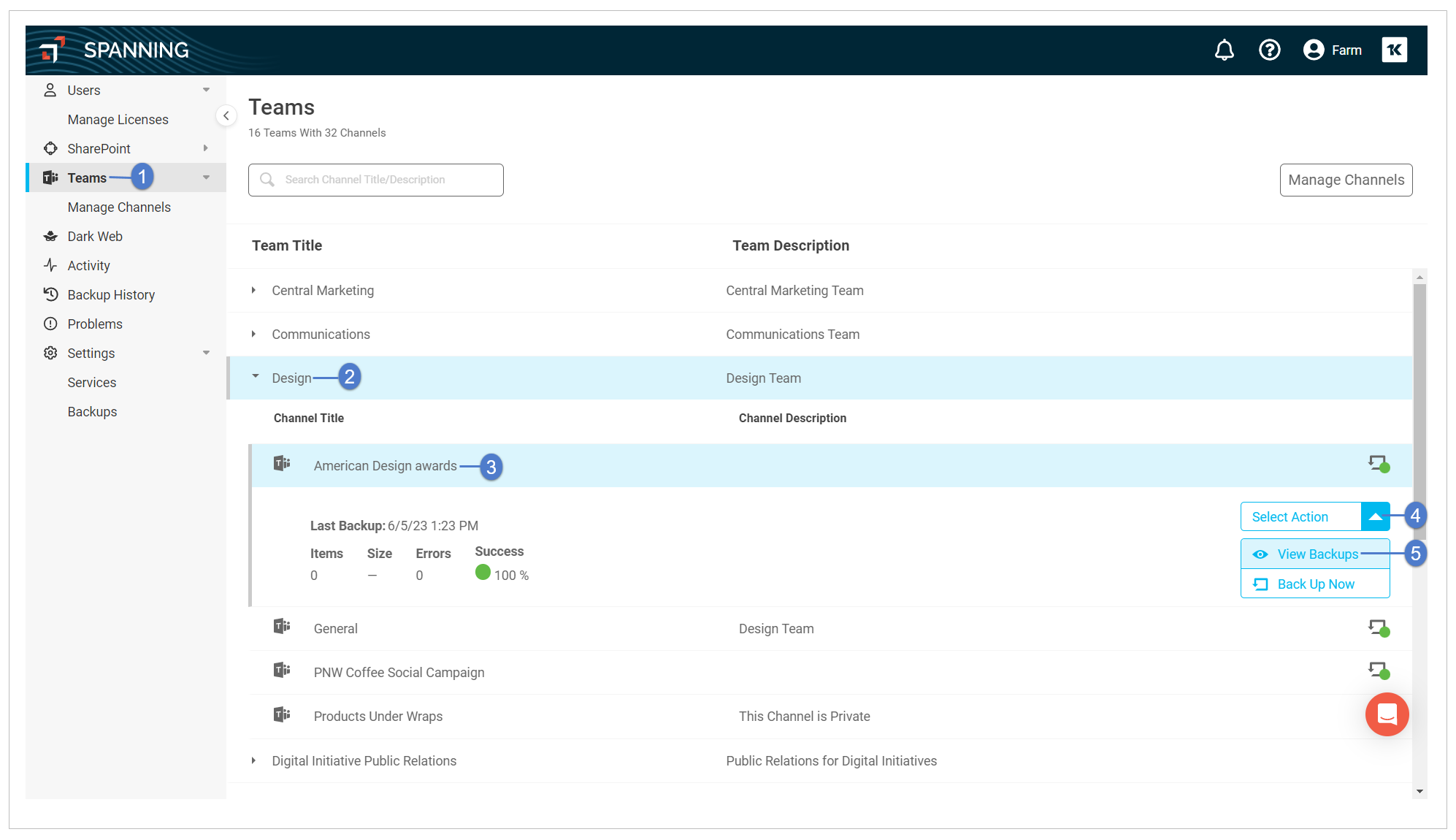Click the Backup History clock icon
Image resolution: width=1456 pixels, height=840 pixels.
coord(50,294)
